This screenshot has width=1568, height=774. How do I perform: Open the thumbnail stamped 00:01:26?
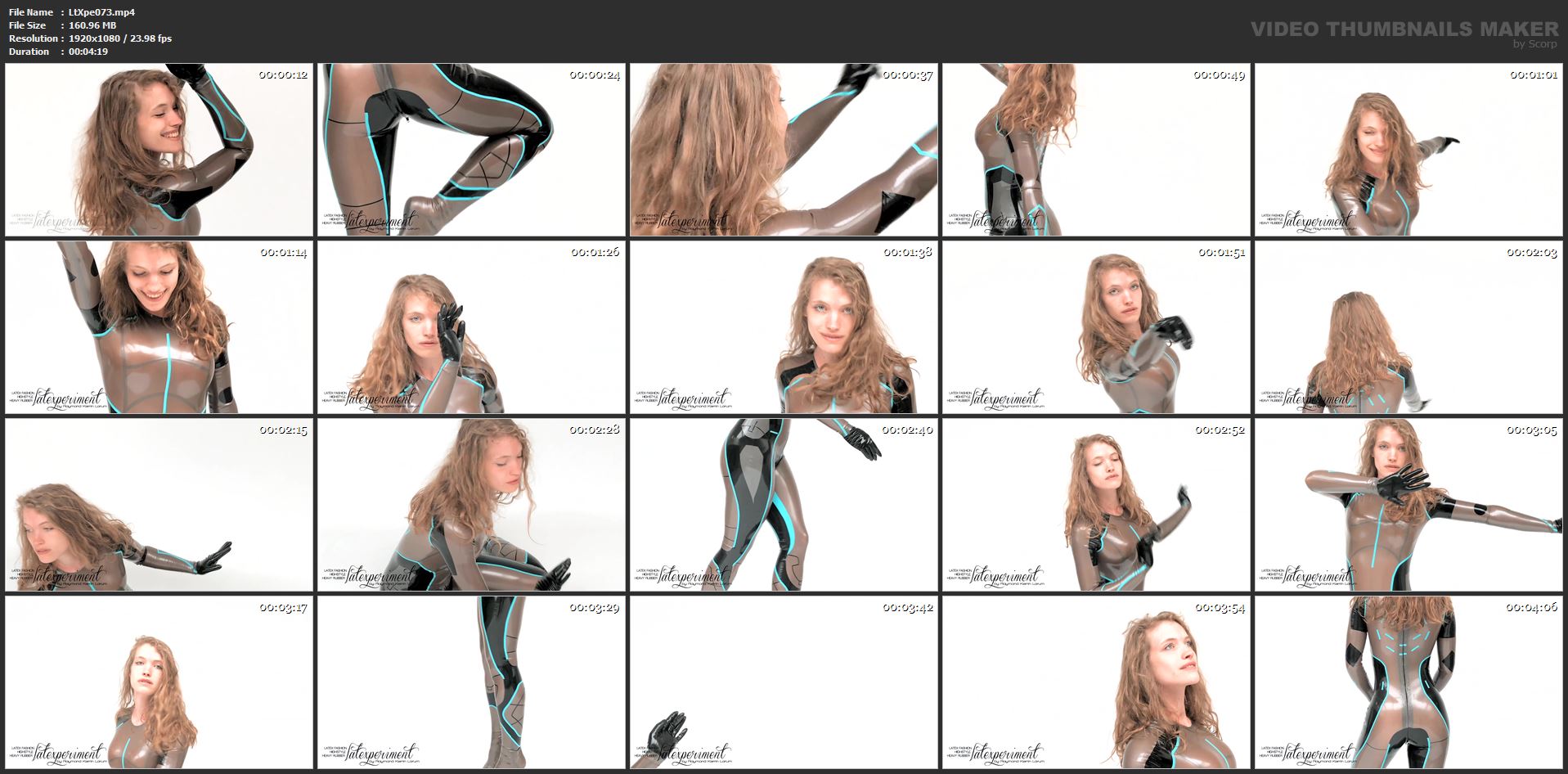pos(471,327)
